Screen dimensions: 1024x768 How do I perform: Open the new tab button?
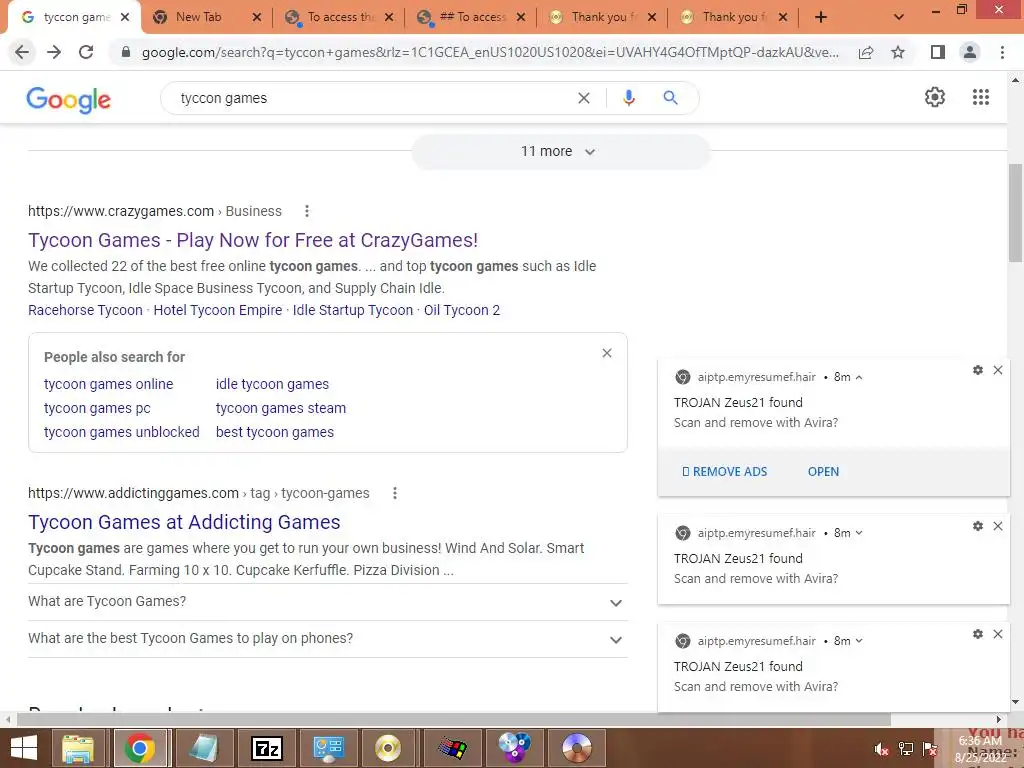(821, 17)
